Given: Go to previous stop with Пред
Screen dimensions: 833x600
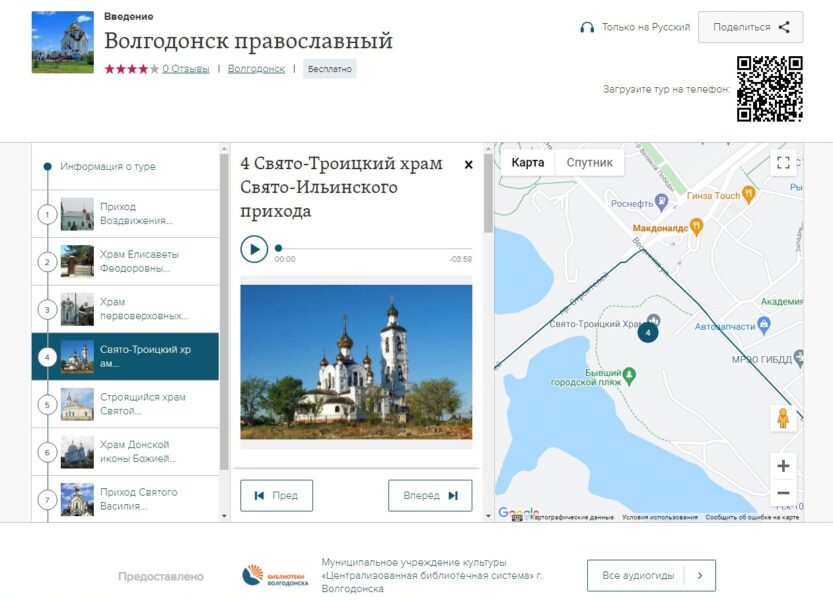Looking at the screenshot, I should click(x=276, y=495).
